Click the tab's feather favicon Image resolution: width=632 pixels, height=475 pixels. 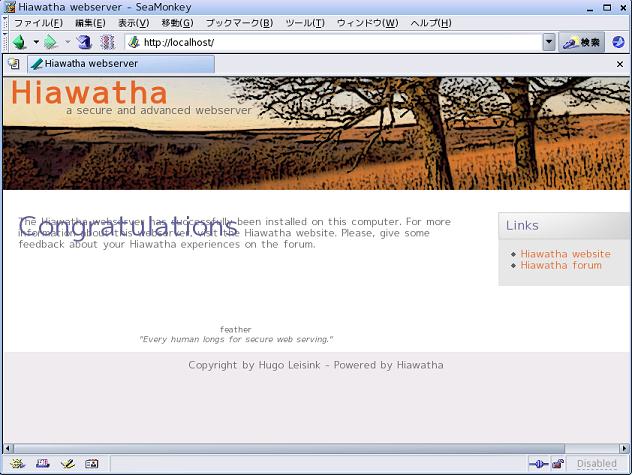(37, 64)
